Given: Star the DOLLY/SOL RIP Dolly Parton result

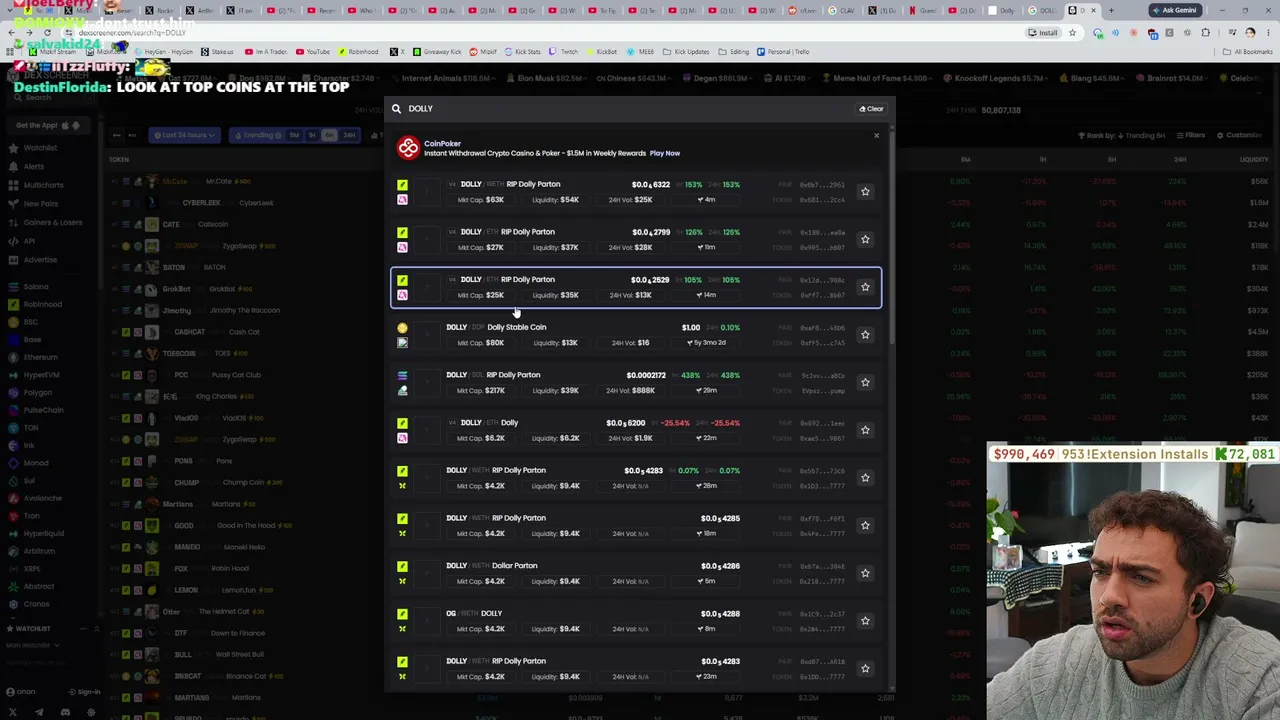Looking at the screenshot, I should tap(865, 382).
